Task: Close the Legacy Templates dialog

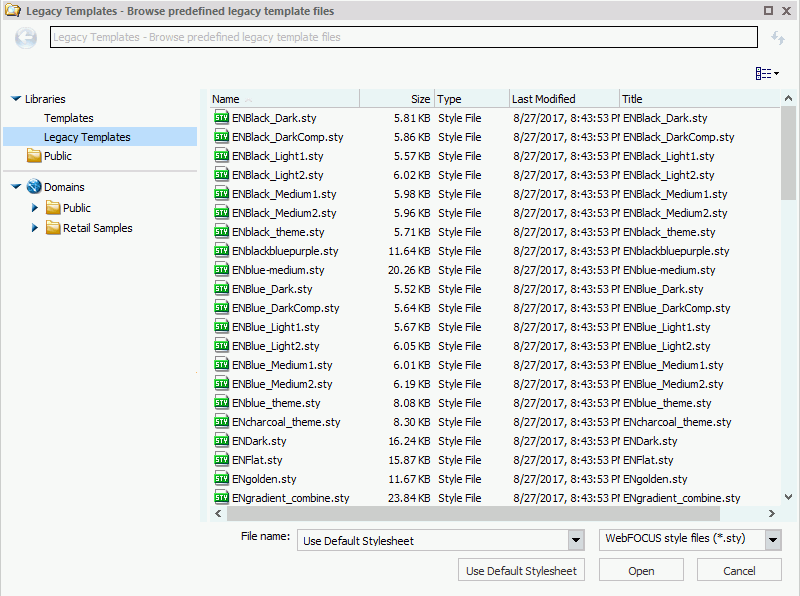Action: 787,11
